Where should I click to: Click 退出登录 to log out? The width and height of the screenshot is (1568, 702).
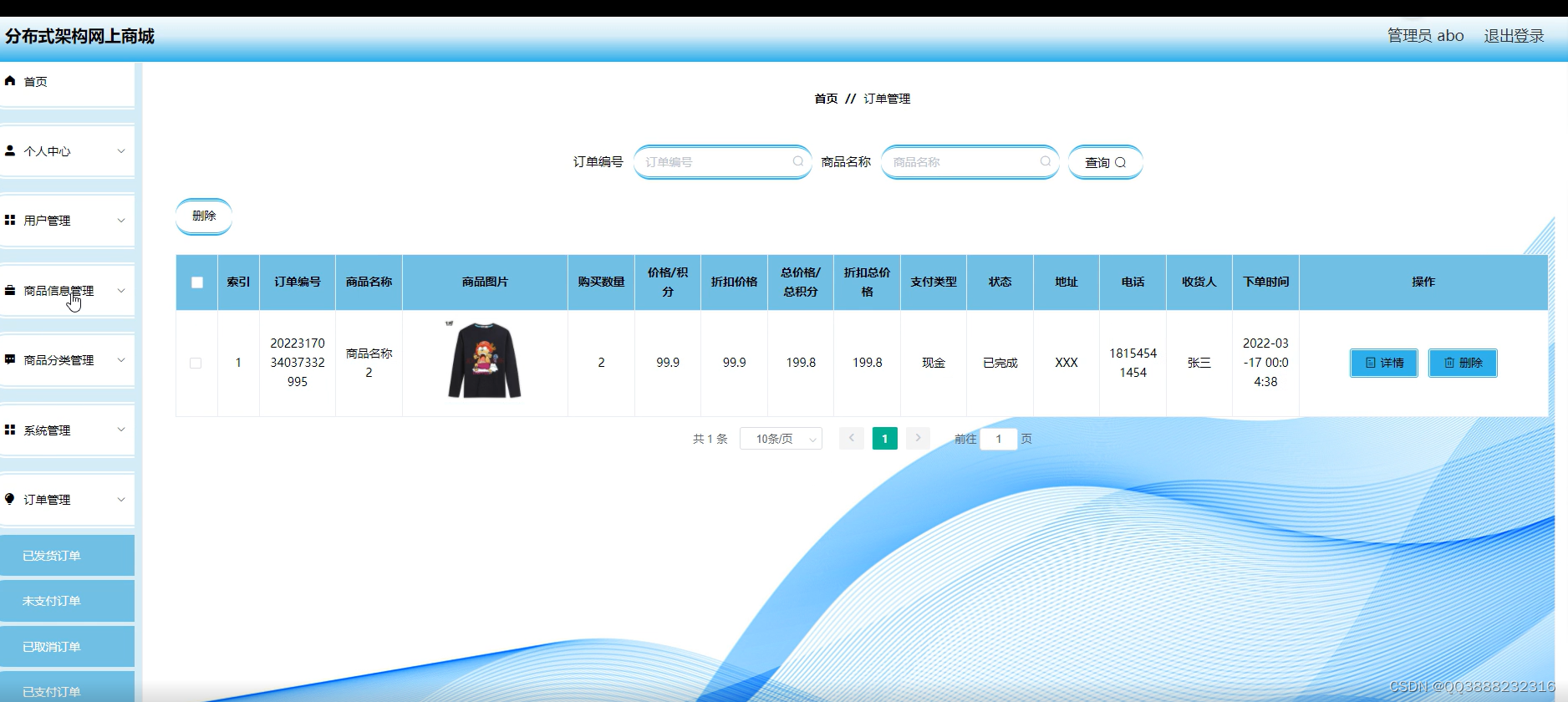1514,36
